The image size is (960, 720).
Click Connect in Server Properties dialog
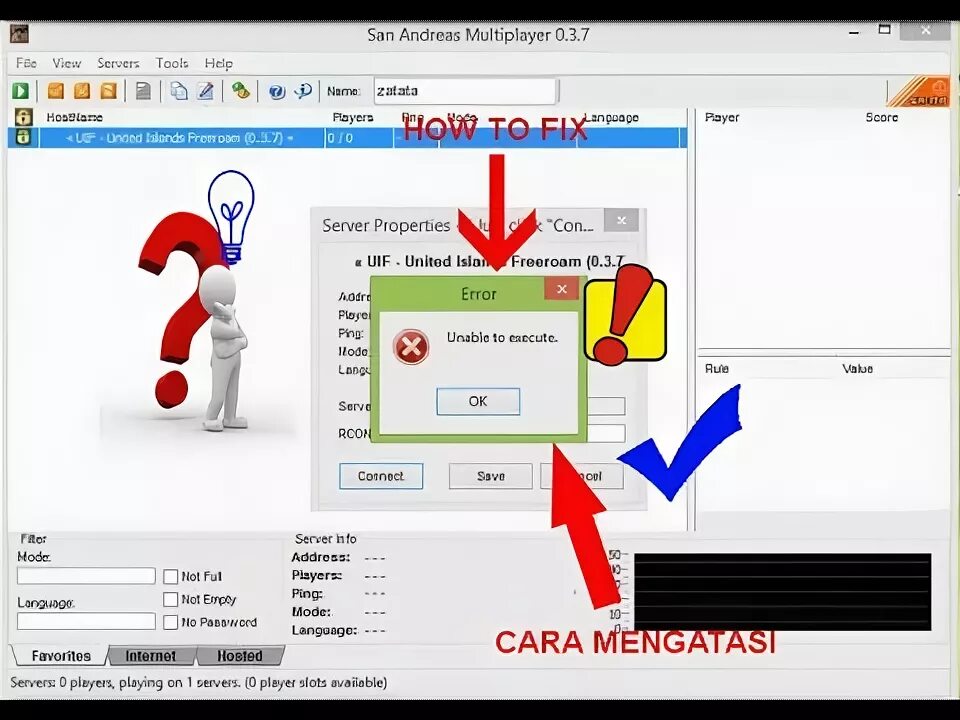(x=381, y=476)
